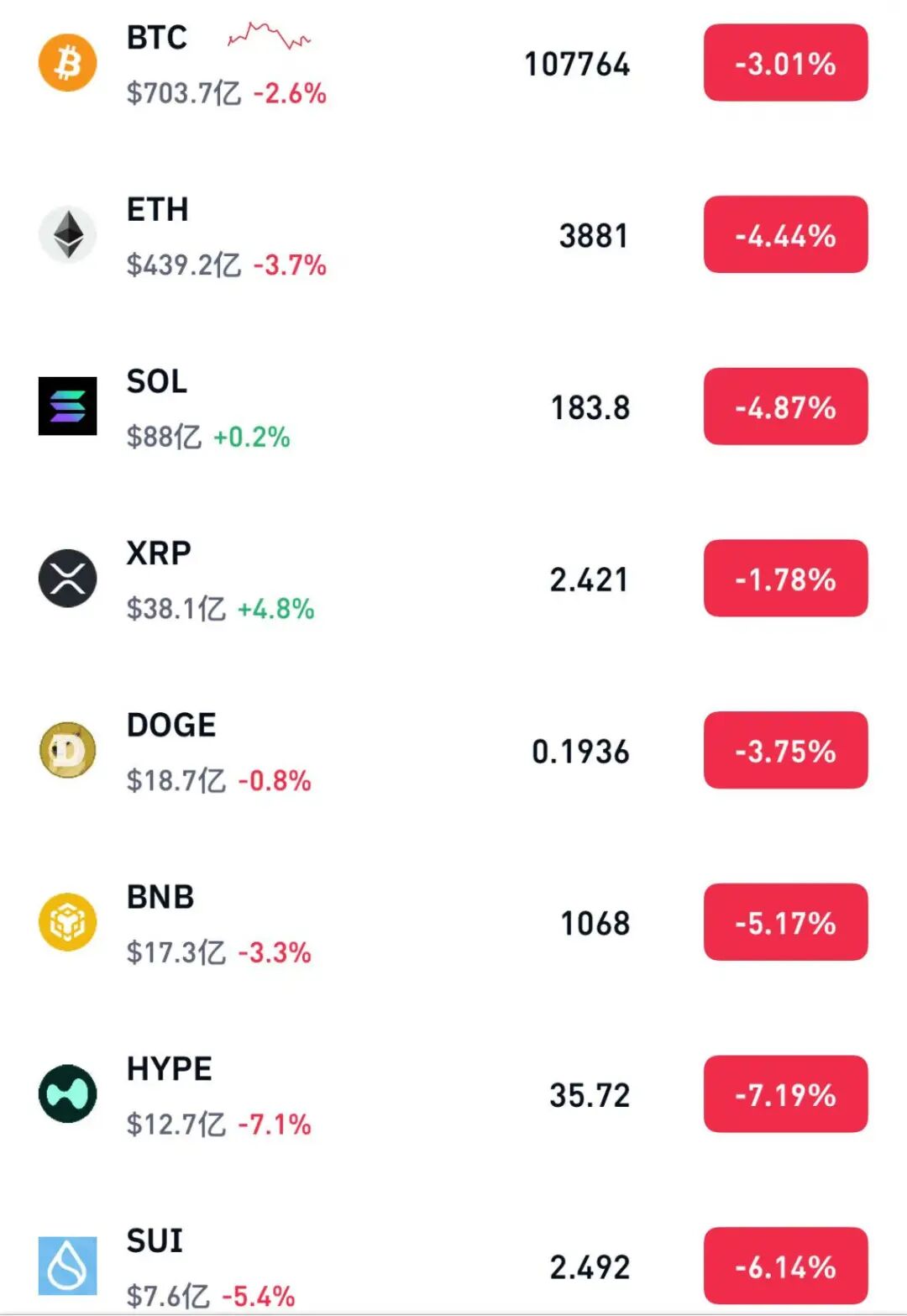The image size is (907, 1316).
Task: Select the Solana striped logo icon
Action: point(68,406)
